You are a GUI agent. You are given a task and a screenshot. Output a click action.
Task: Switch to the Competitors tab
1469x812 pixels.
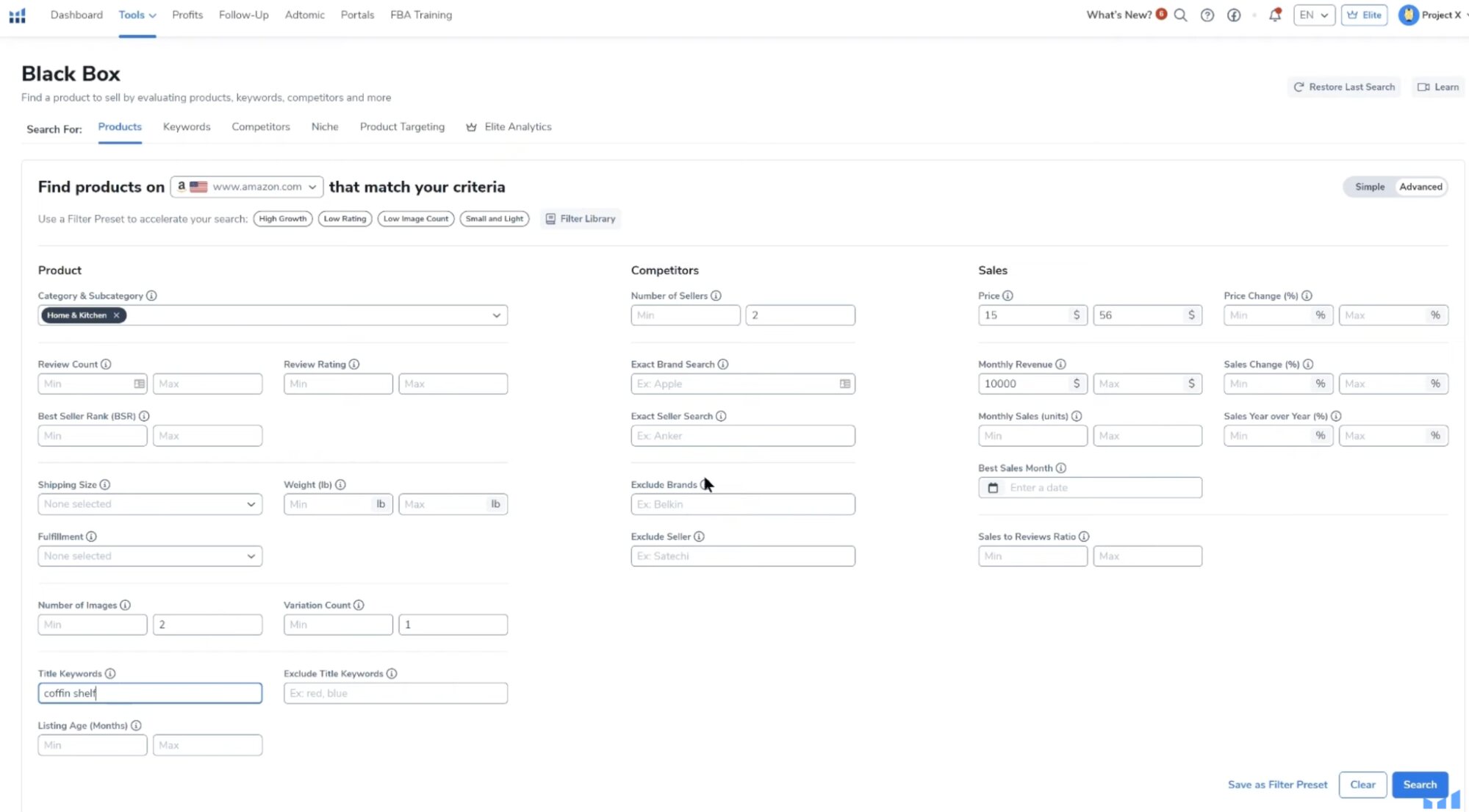261,126
